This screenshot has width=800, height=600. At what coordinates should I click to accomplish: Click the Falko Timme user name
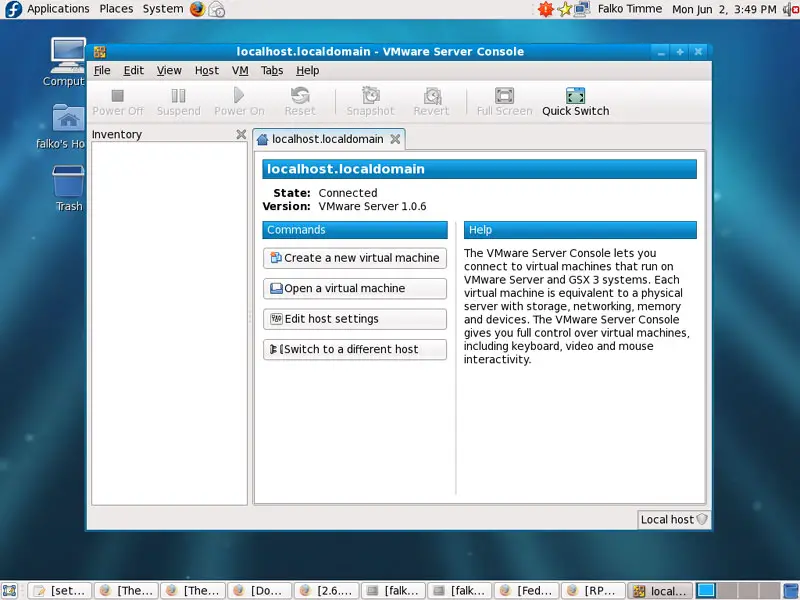coord(630,9)
